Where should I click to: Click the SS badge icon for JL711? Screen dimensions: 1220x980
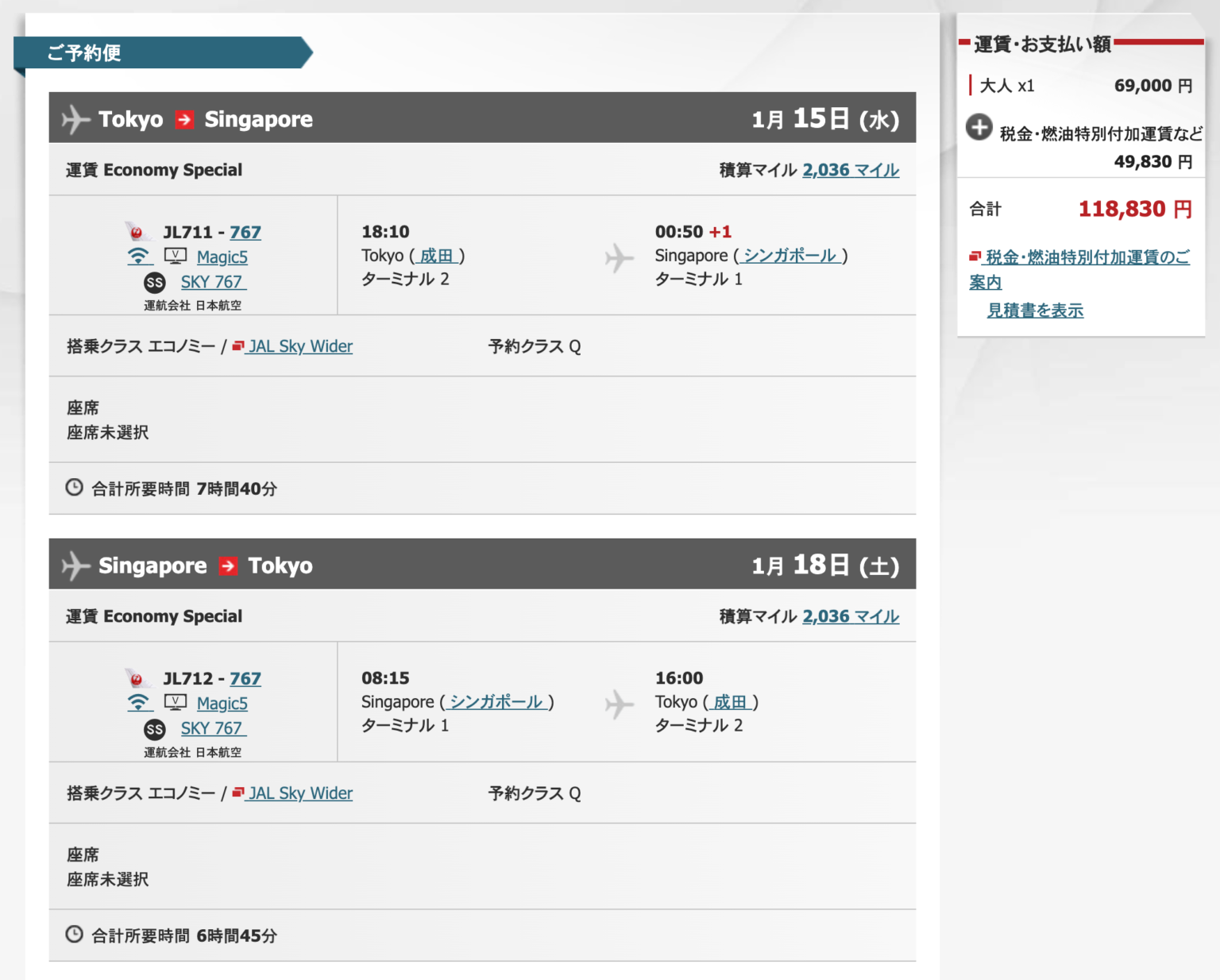coord(155,283)
